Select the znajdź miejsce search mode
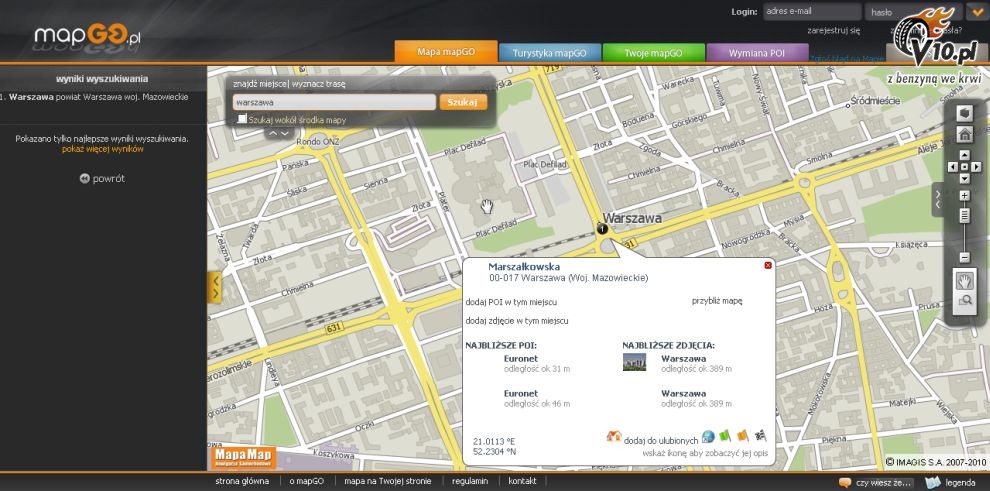This screenshot has width=990, height=491. pos(259,83)
